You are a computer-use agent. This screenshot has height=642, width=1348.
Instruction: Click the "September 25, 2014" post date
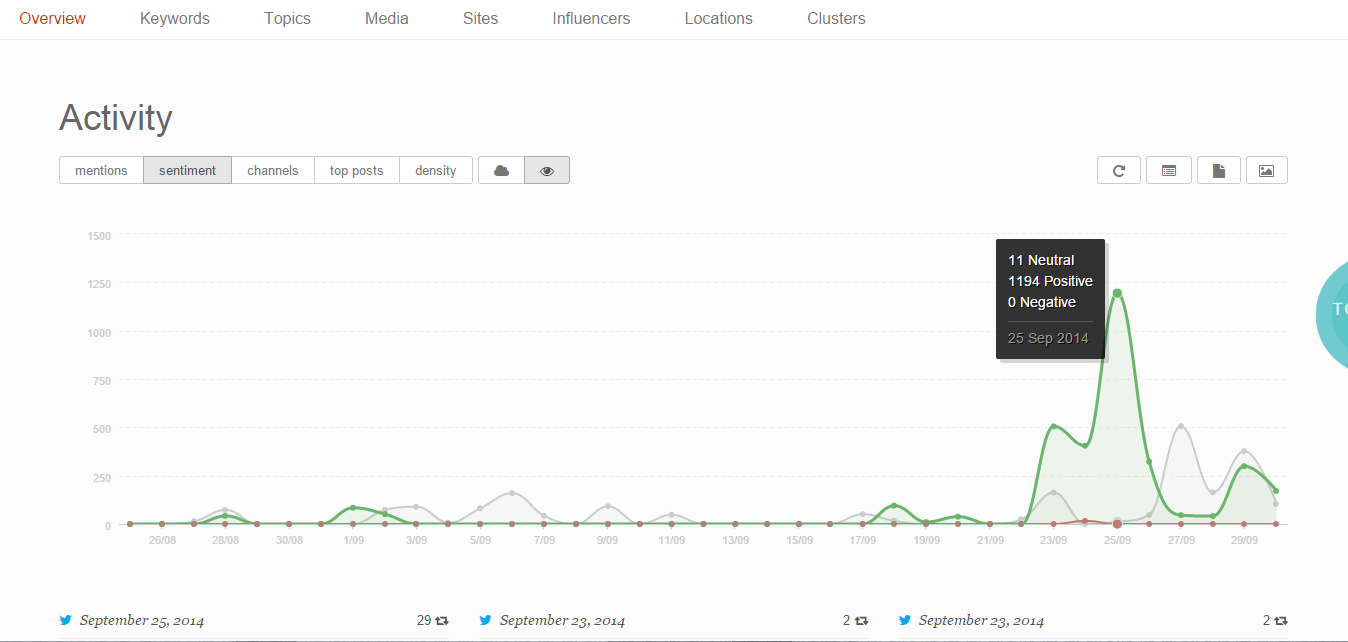142,620
